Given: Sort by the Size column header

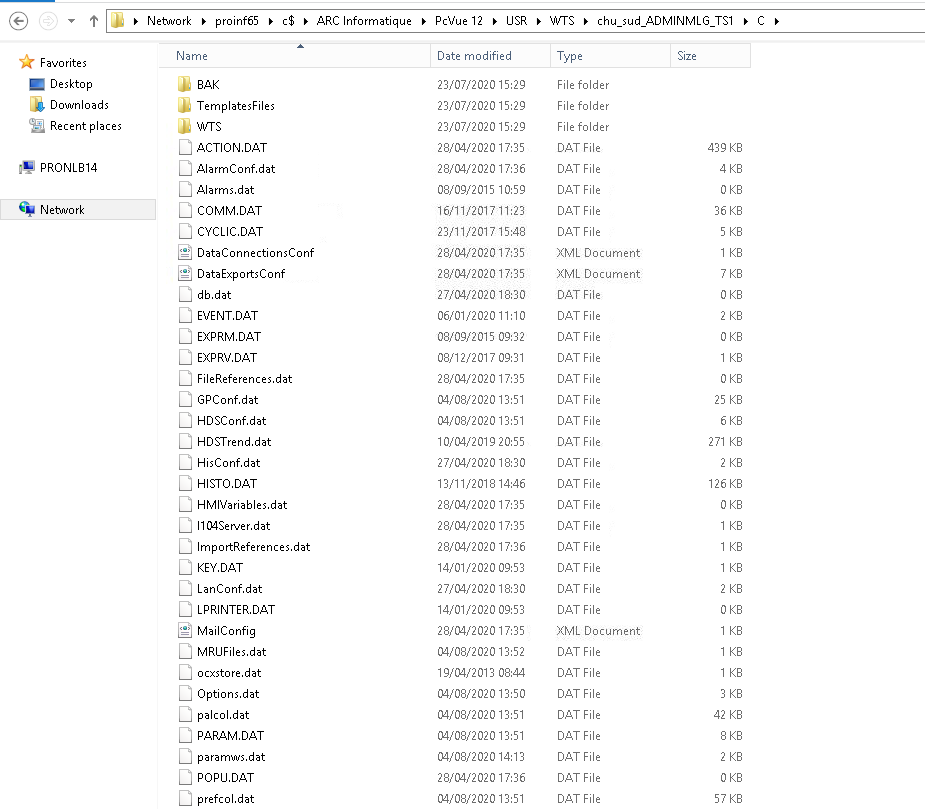Looking at the screenshot, I should 687,56.
